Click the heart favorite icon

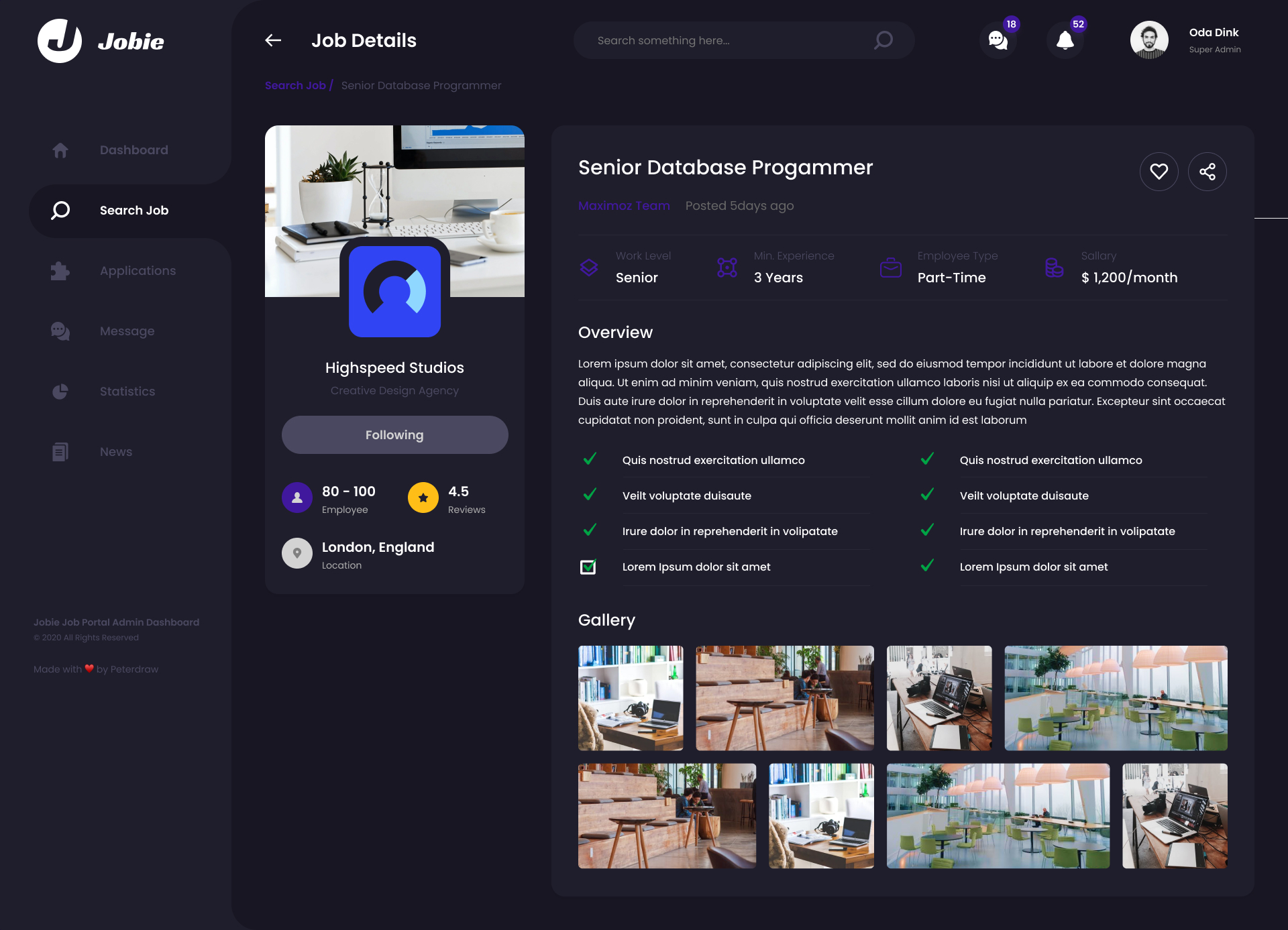pyautogui.click(x=1159, y=172)
